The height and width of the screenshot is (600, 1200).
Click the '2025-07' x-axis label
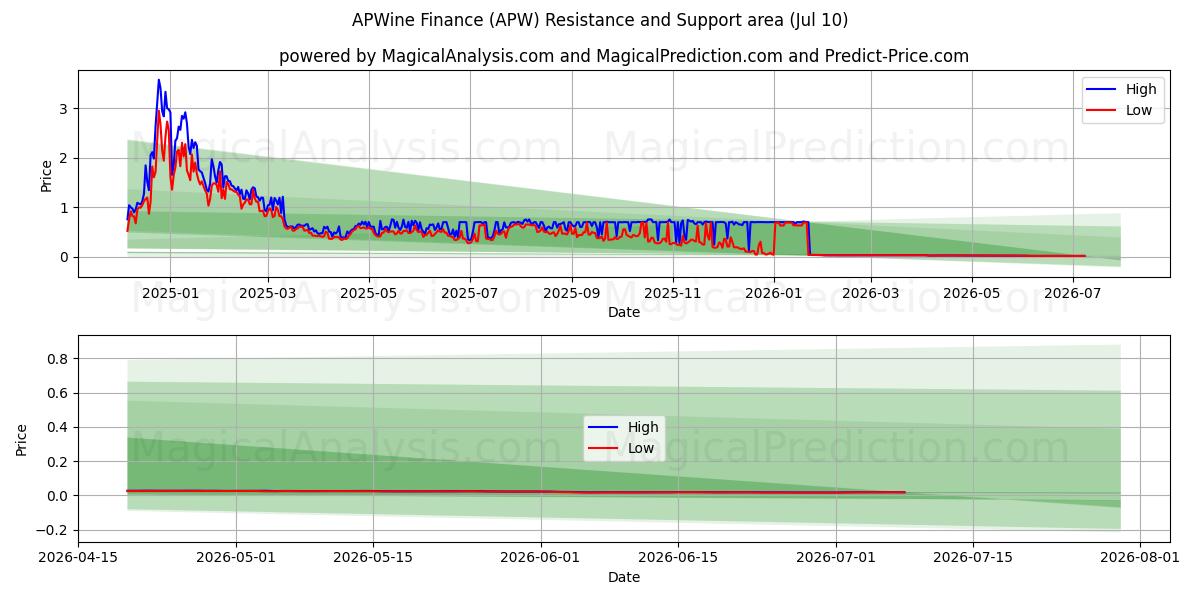[470, 294]
